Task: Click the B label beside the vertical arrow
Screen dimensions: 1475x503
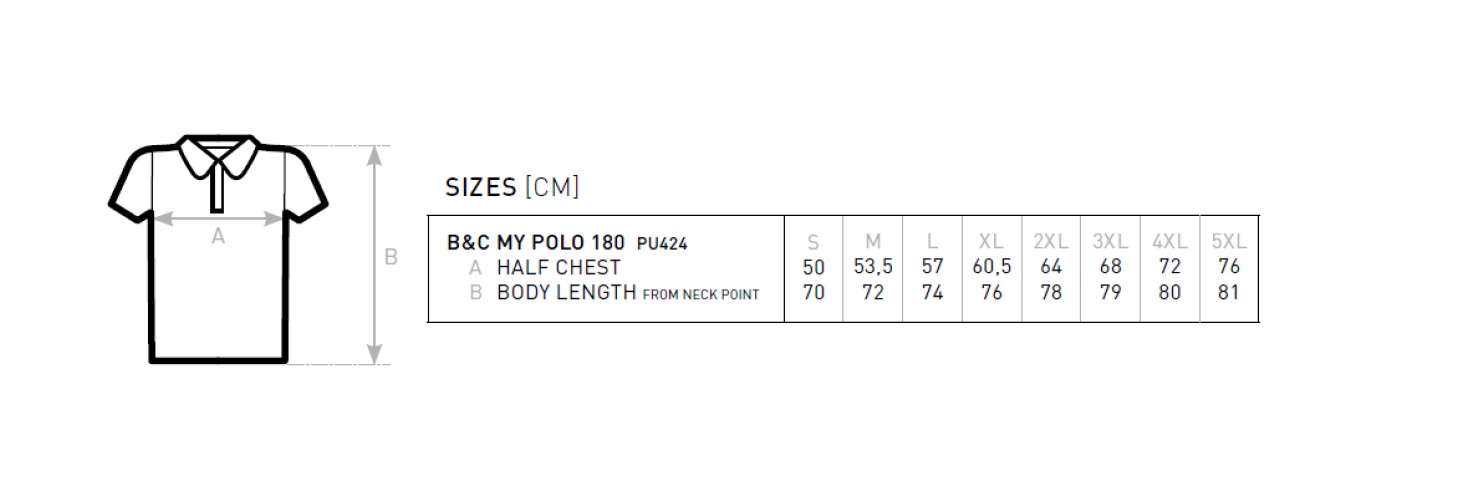Action: pos(391,257)
